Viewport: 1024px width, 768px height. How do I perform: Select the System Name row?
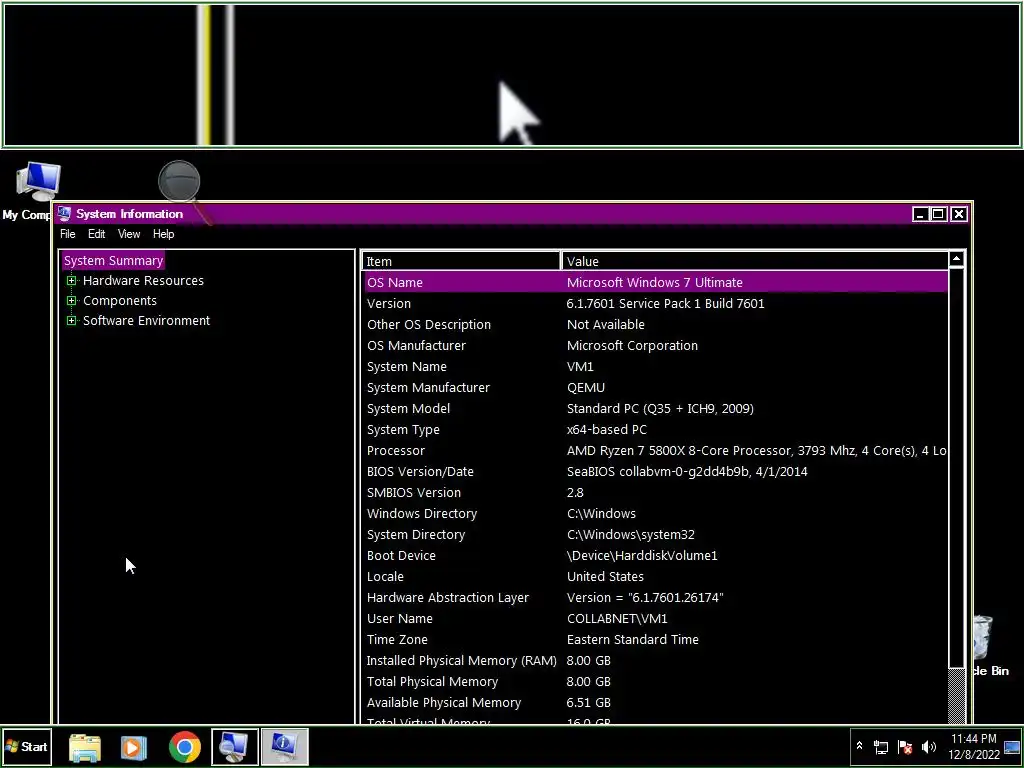[x=656, y=366]
